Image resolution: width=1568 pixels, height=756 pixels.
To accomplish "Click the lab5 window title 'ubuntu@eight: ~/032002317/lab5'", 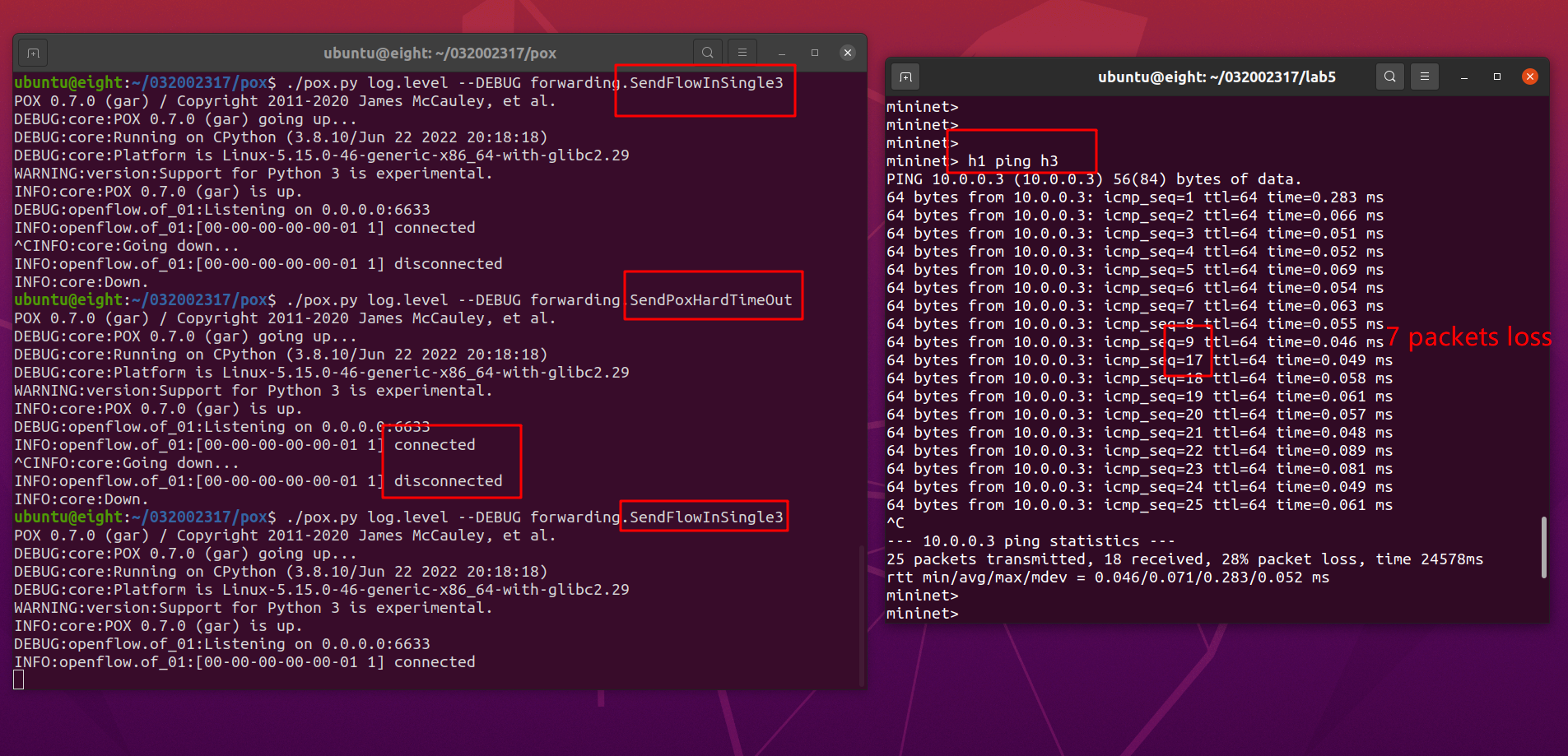I will [x=1217, y=77].
